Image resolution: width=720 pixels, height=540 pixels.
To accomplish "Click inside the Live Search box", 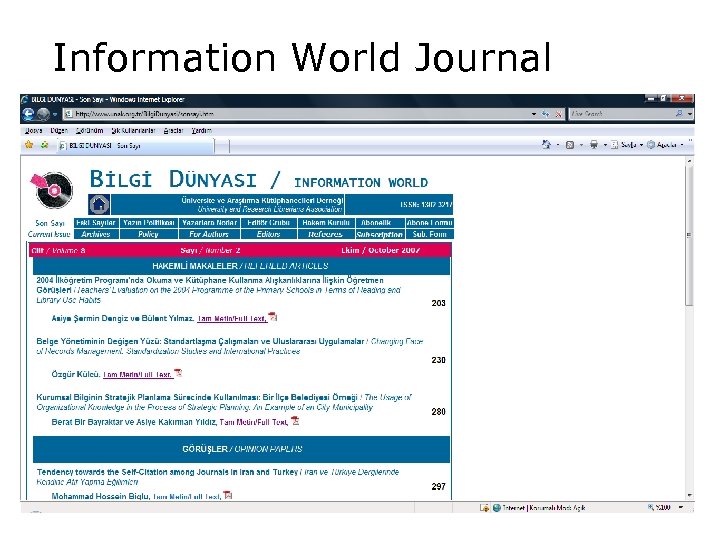I will click(621, 114).
